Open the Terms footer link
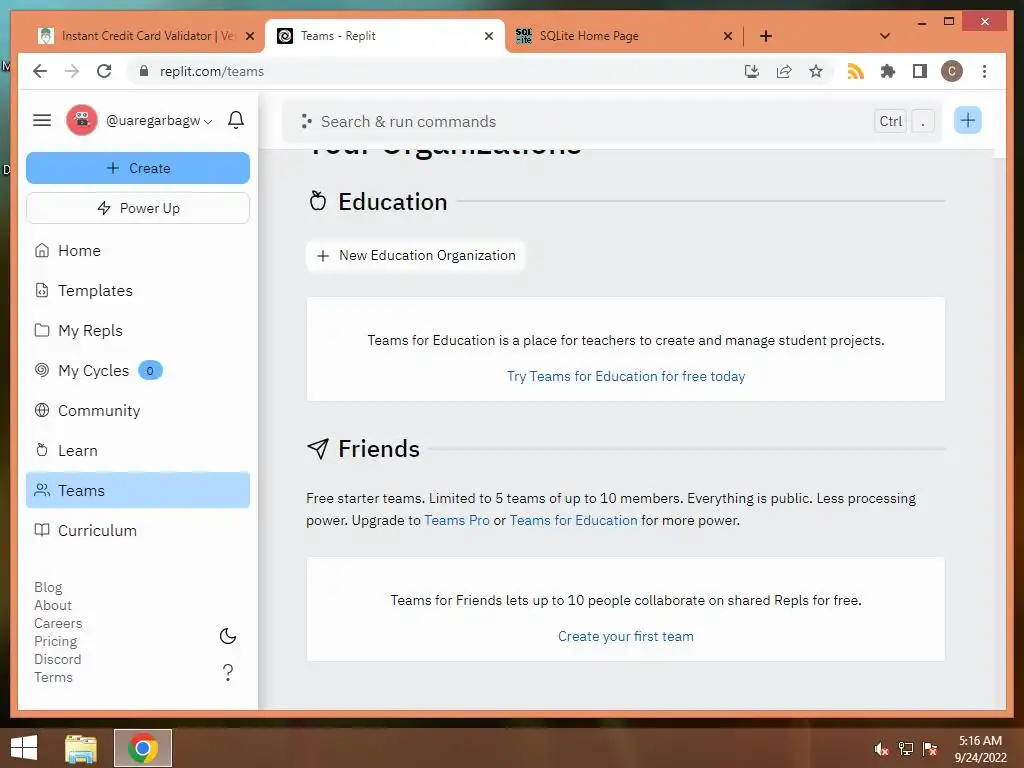Screen dimensions: 1024x768 point(53,677)
